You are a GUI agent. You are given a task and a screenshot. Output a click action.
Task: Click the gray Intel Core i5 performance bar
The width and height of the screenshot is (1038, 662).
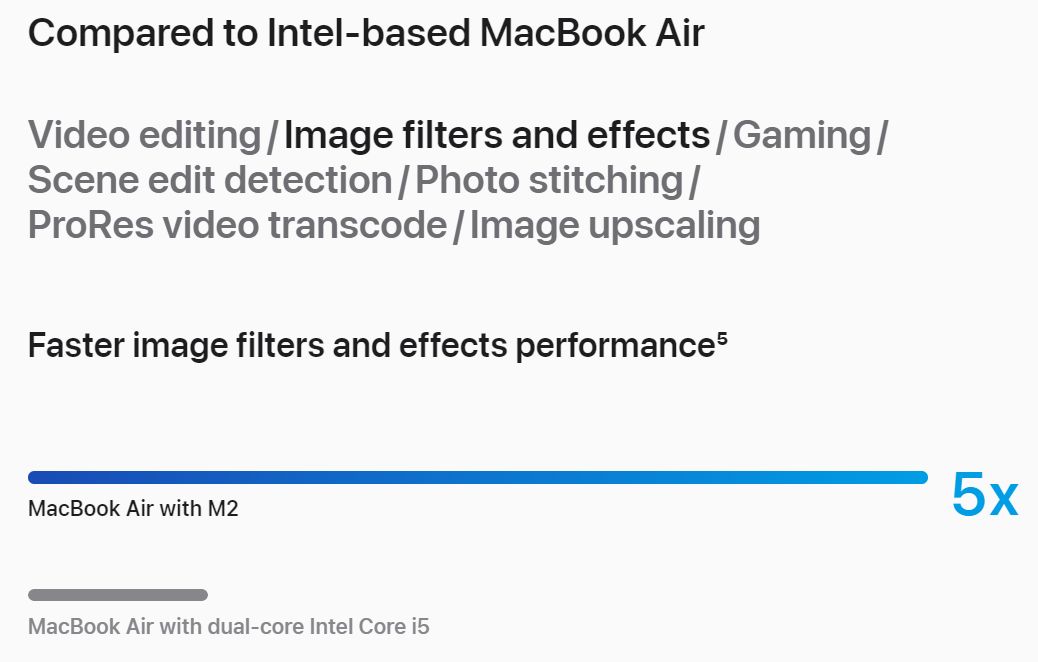(118, 595)
